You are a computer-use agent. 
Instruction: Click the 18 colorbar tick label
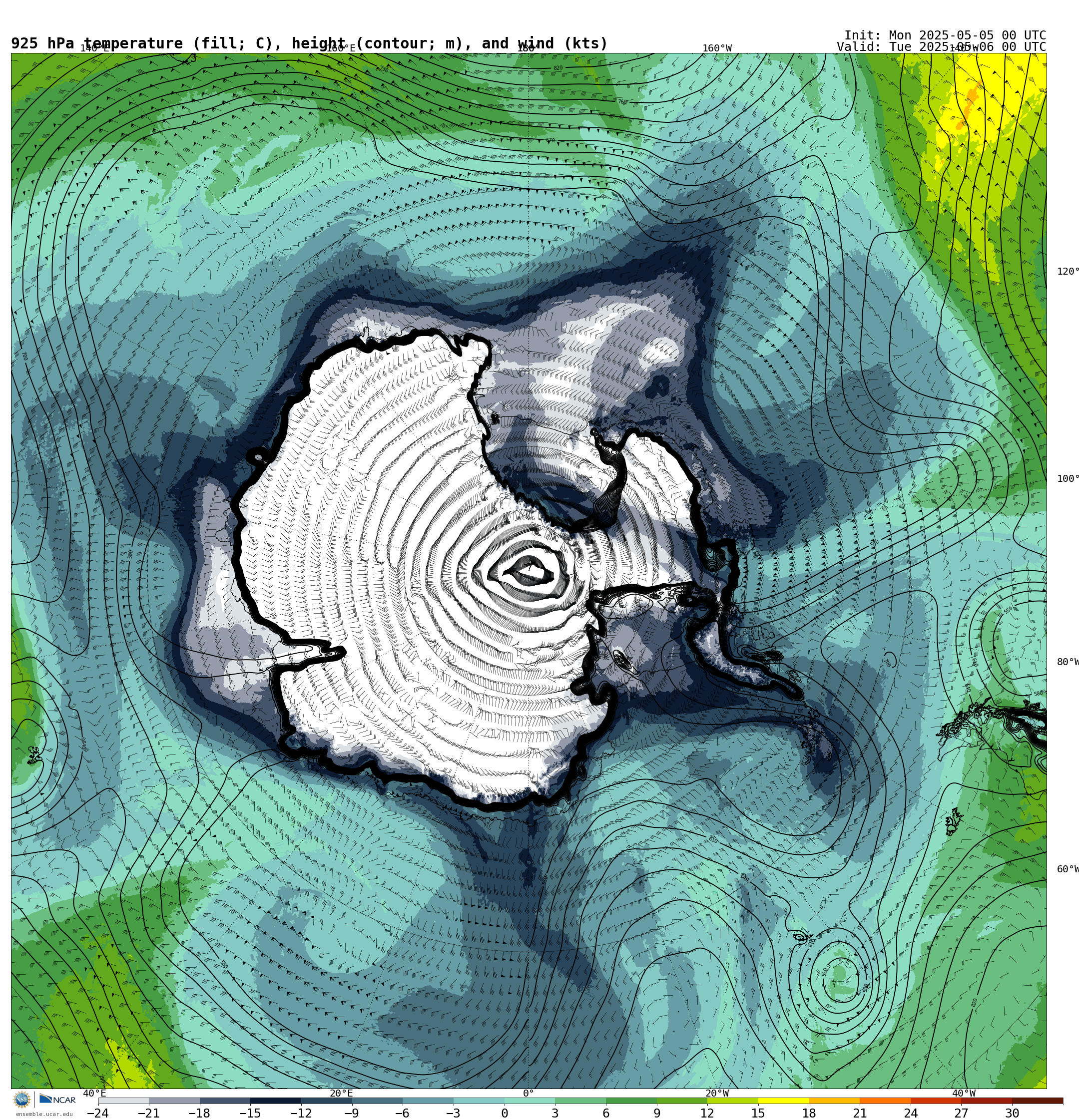(x=809, y=1113)
